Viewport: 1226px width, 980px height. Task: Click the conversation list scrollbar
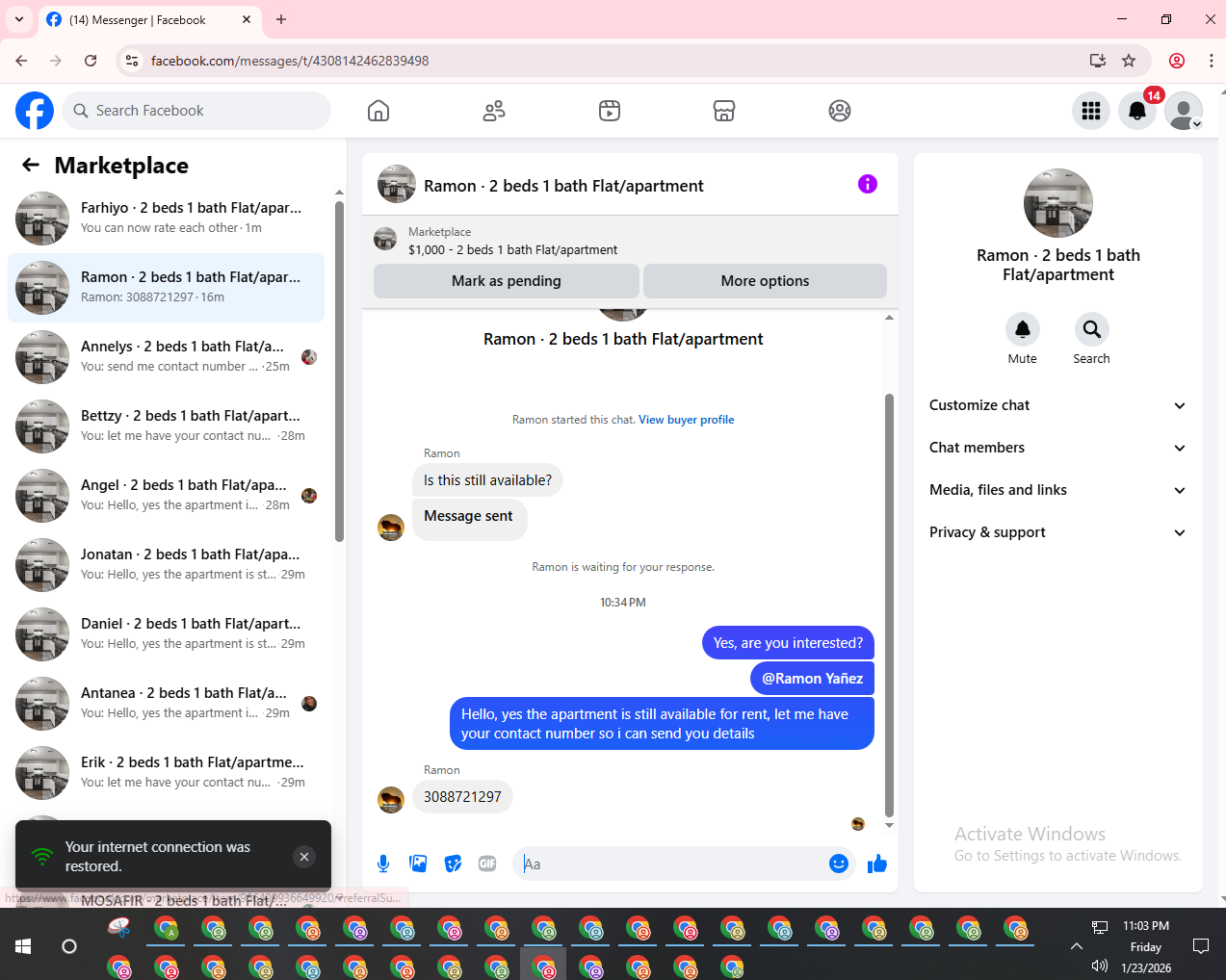click(x=339, y=371)
